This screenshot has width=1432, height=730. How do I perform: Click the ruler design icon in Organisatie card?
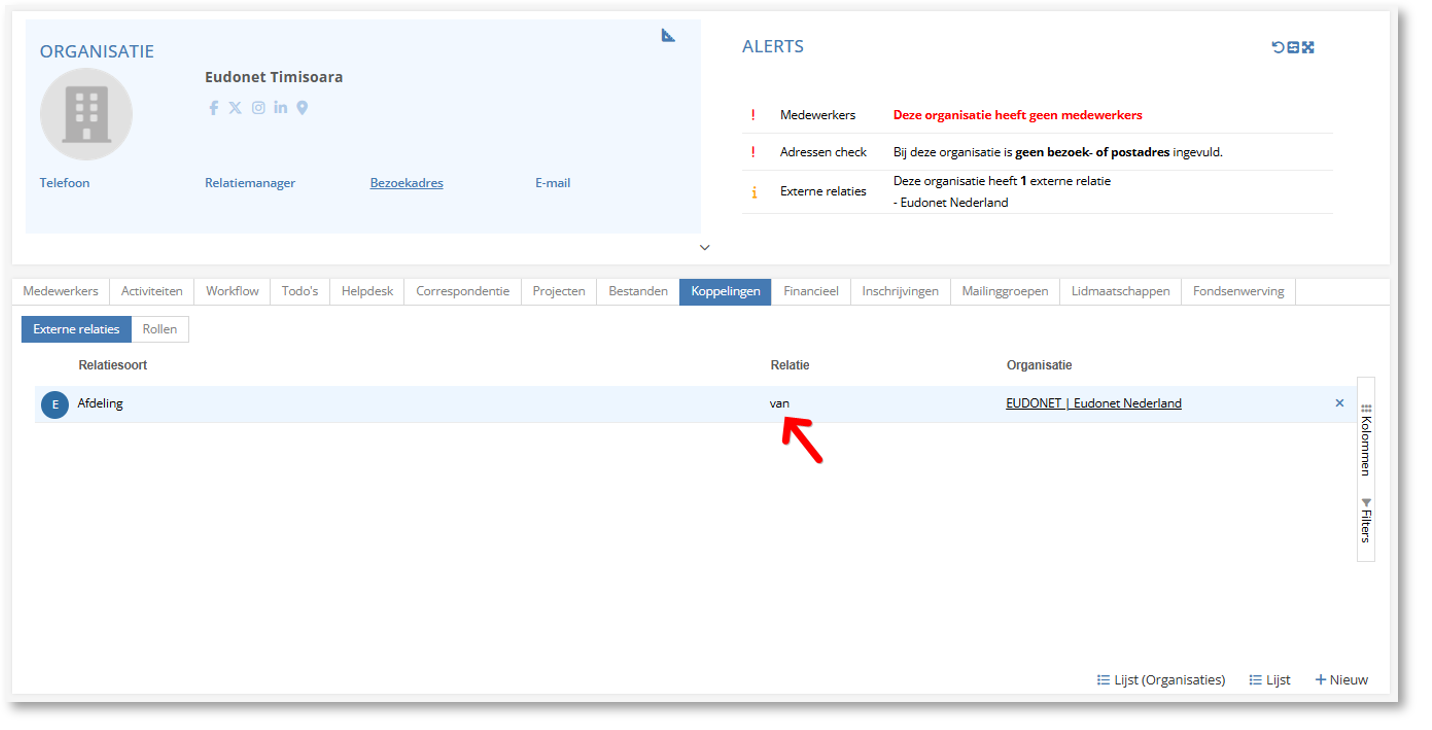tap(668, 35)
